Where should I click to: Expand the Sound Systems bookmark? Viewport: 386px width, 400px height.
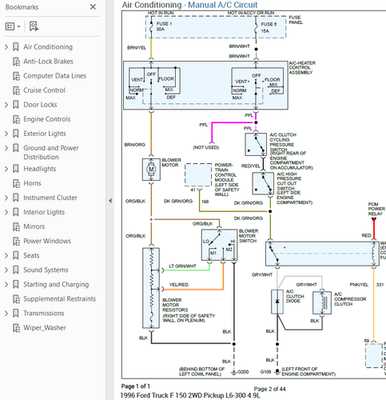[6, 270]
